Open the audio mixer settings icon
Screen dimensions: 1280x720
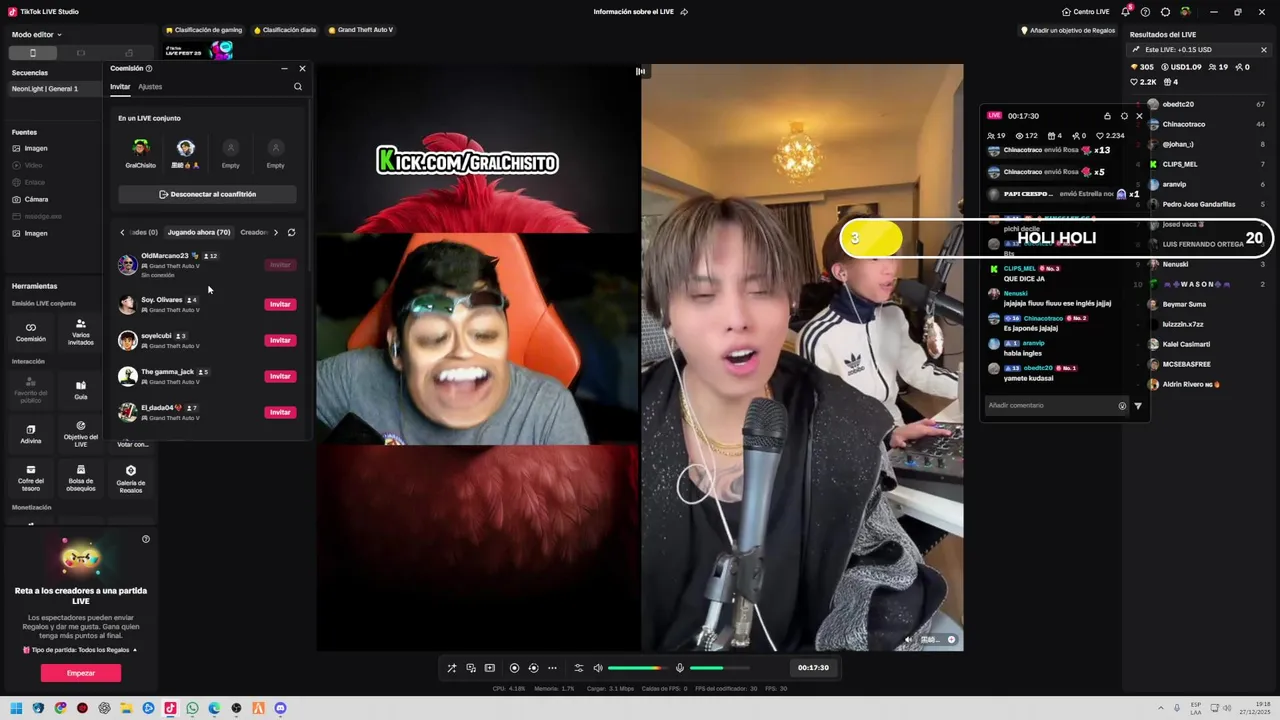click(578, 668)
